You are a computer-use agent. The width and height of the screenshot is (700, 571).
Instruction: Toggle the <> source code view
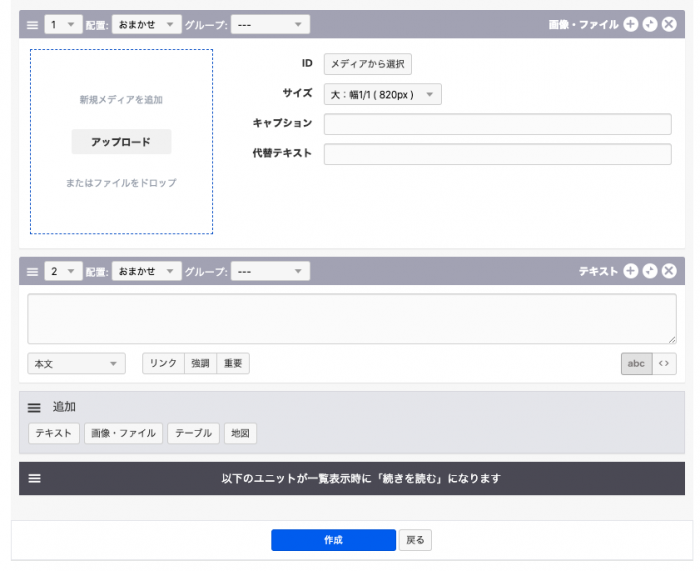pyautogui.click(x=664, y=364)
